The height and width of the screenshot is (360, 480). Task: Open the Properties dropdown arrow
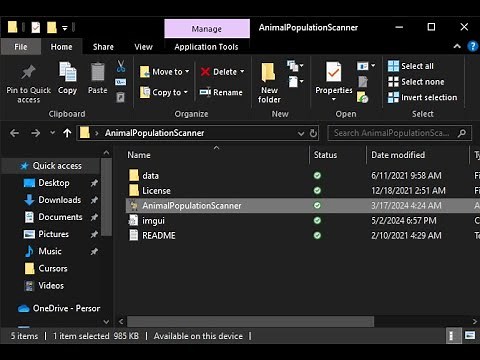pyautogui.click(x=333, y=99)
